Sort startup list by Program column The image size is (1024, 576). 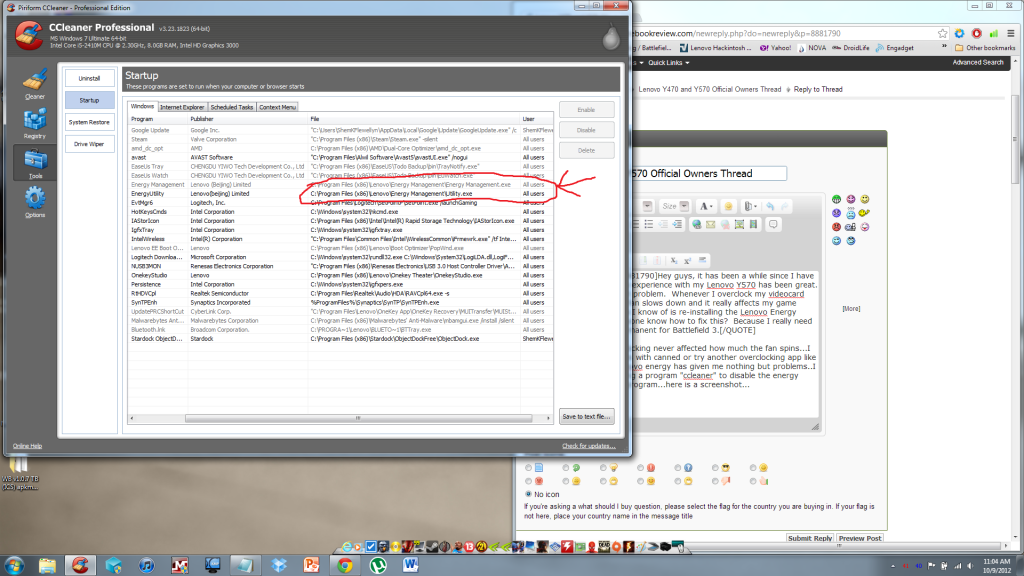coord(158,119)
